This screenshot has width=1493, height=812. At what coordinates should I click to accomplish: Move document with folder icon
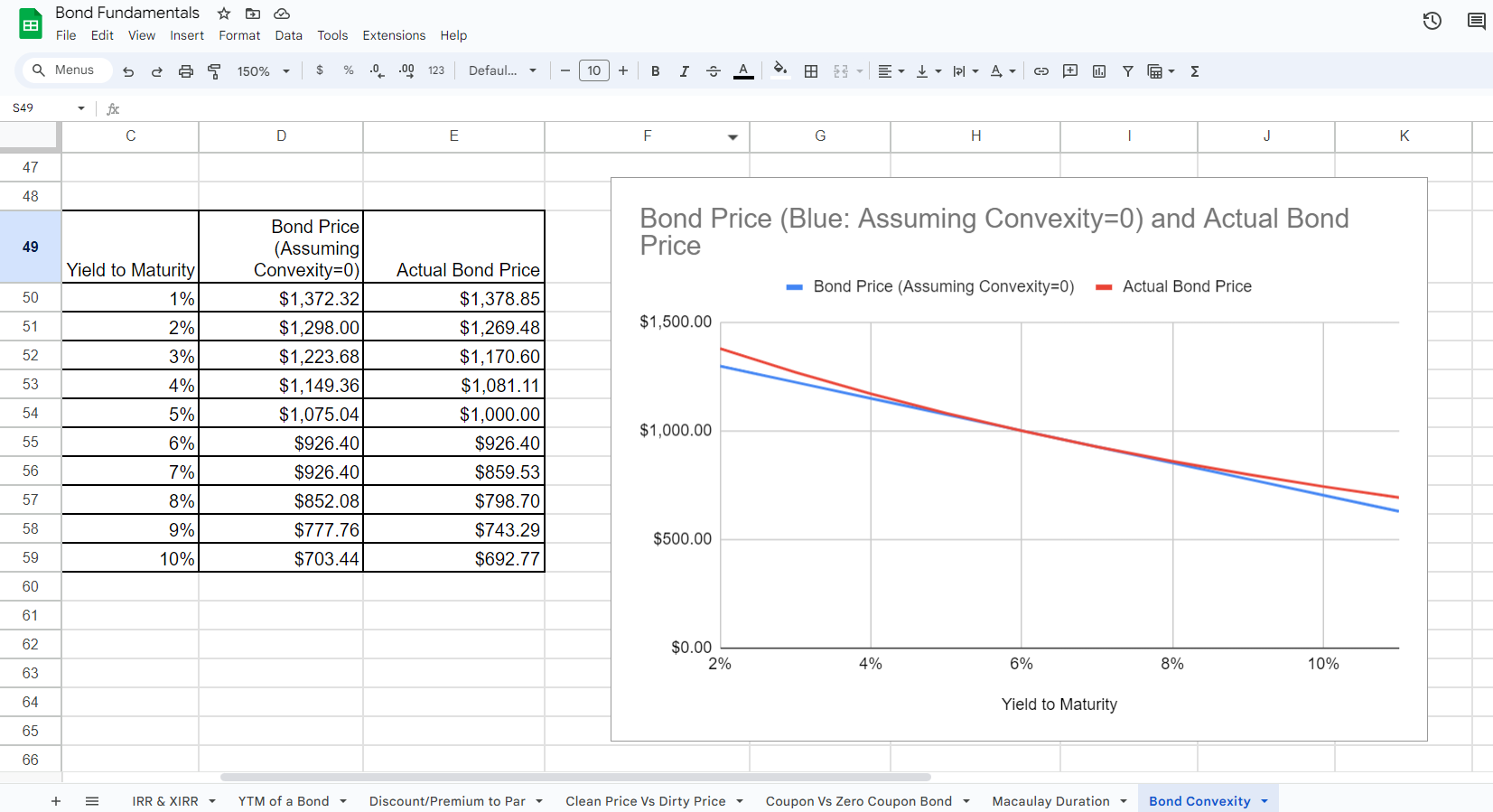pyautogui.click(x=253, y=14)
